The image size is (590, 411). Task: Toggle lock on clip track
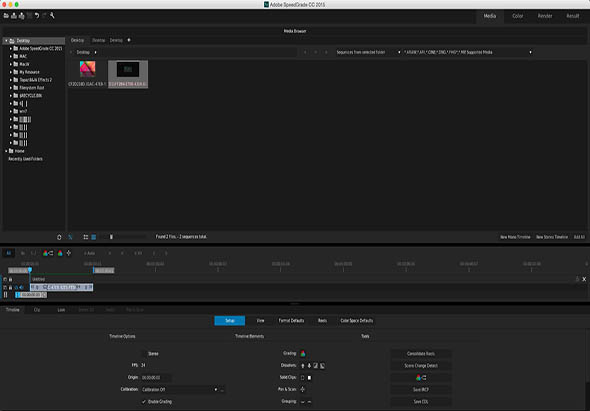click(x=11, y=288)
